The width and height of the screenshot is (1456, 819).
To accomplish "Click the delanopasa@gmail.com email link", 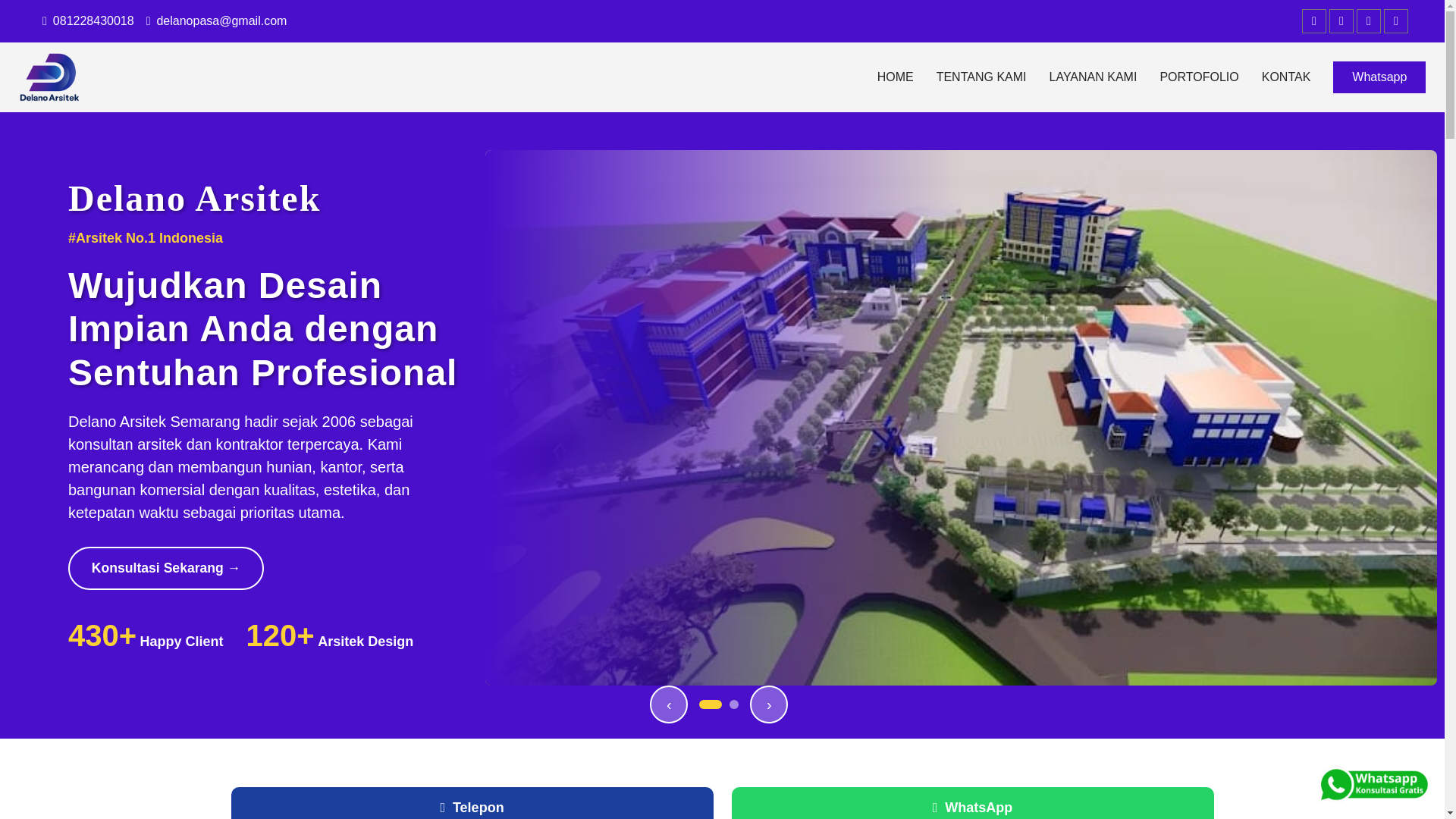I will pyautogui.click(x=221, y=21).
